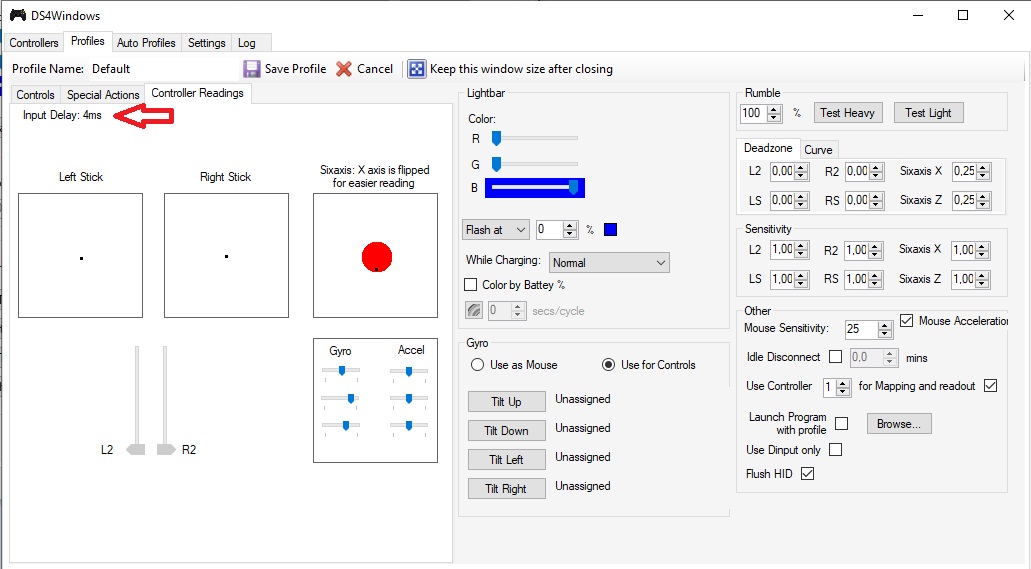
Task: Click the 'Input Delay: 4ms' text
Action: (x=62, y=115)
